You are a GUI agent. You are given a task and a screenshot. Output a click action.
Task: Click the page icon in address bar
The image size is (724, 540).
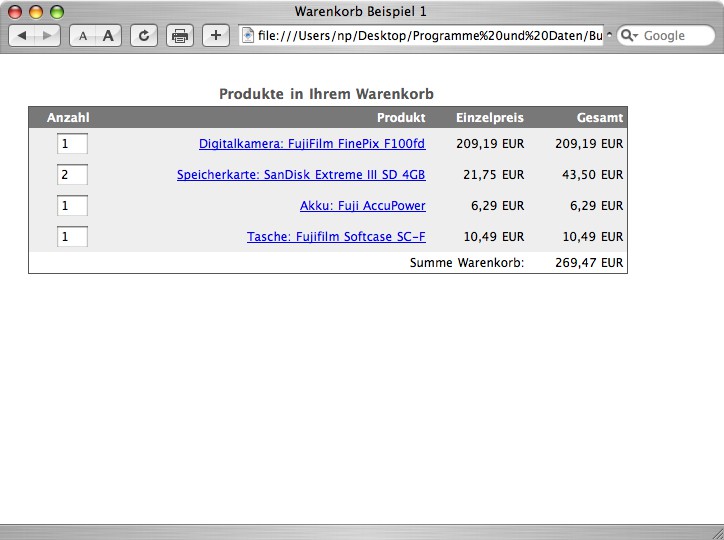tap(248, 36)
